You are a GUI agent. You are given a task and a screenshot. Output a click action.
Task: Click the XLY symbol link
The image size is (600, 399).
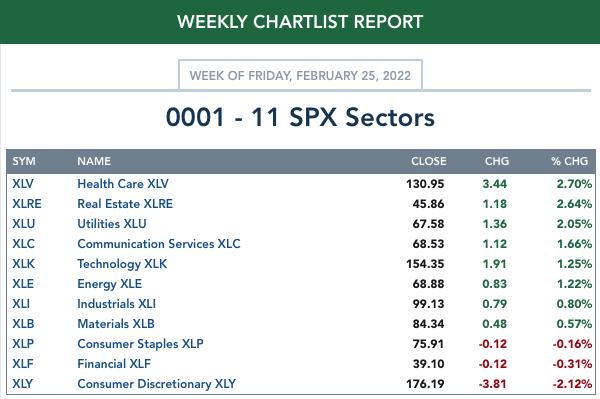23,384
